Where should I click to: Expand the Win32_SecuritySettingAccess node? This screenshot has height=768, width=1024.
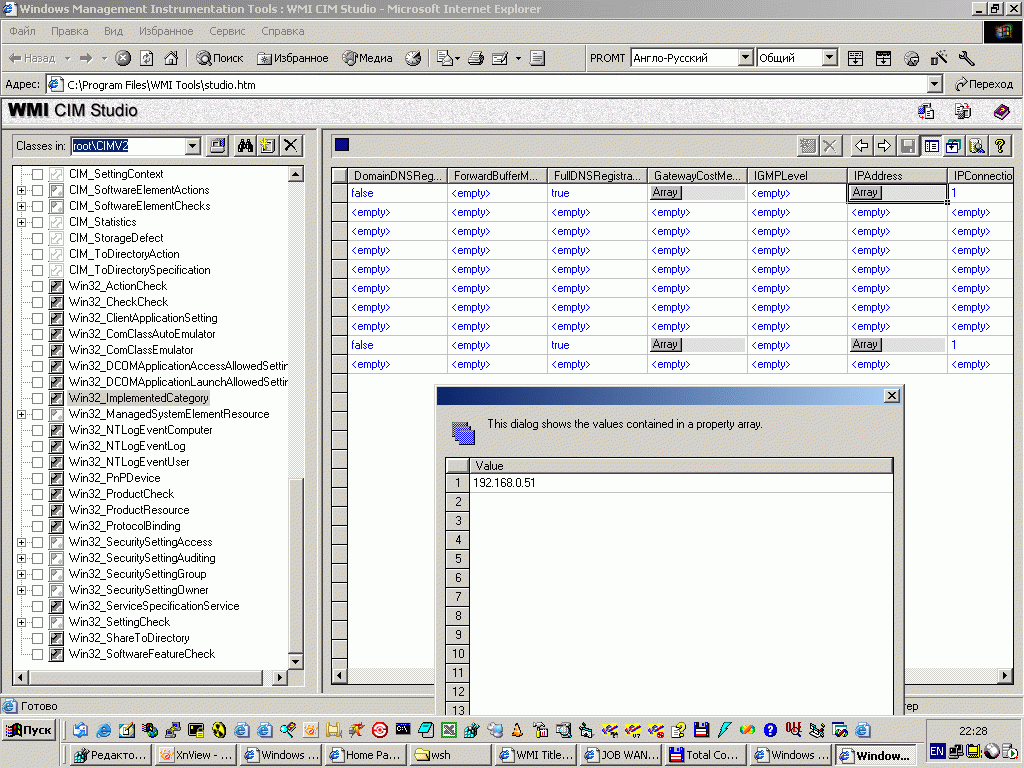pyautogui.click(x=22, y=542)
